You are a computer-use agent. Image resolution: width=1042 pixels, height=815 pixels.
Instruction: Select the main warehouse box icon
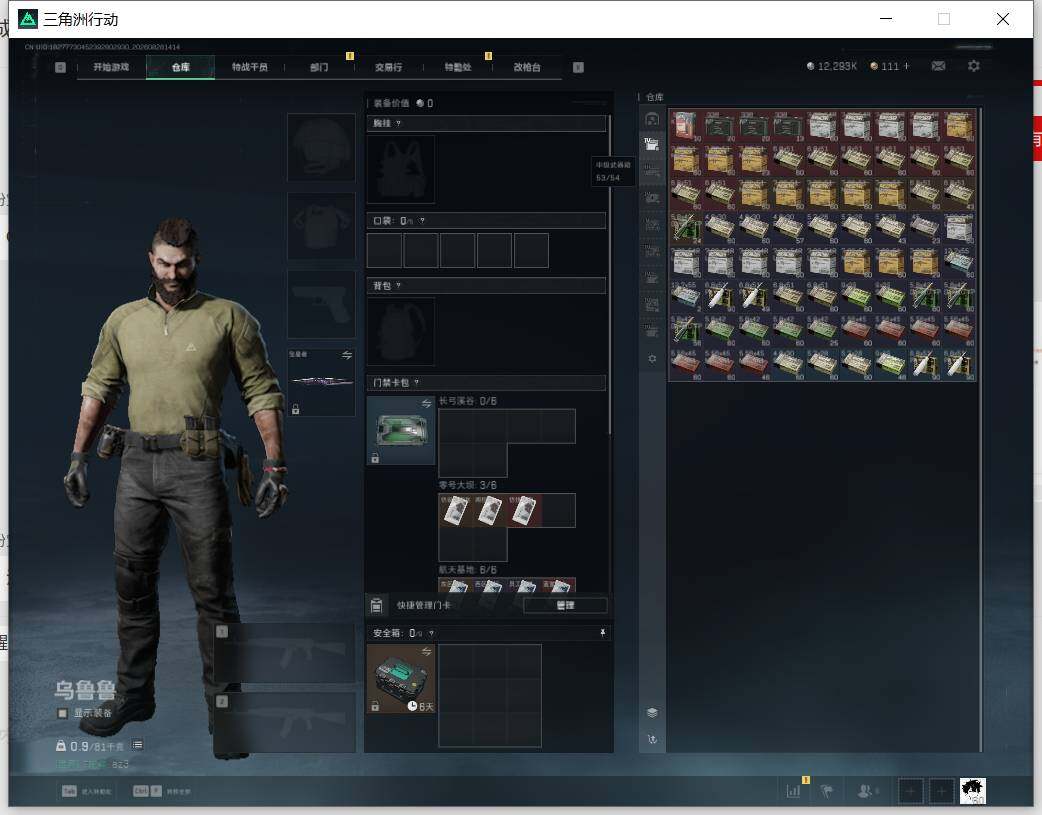pos(652,119)
